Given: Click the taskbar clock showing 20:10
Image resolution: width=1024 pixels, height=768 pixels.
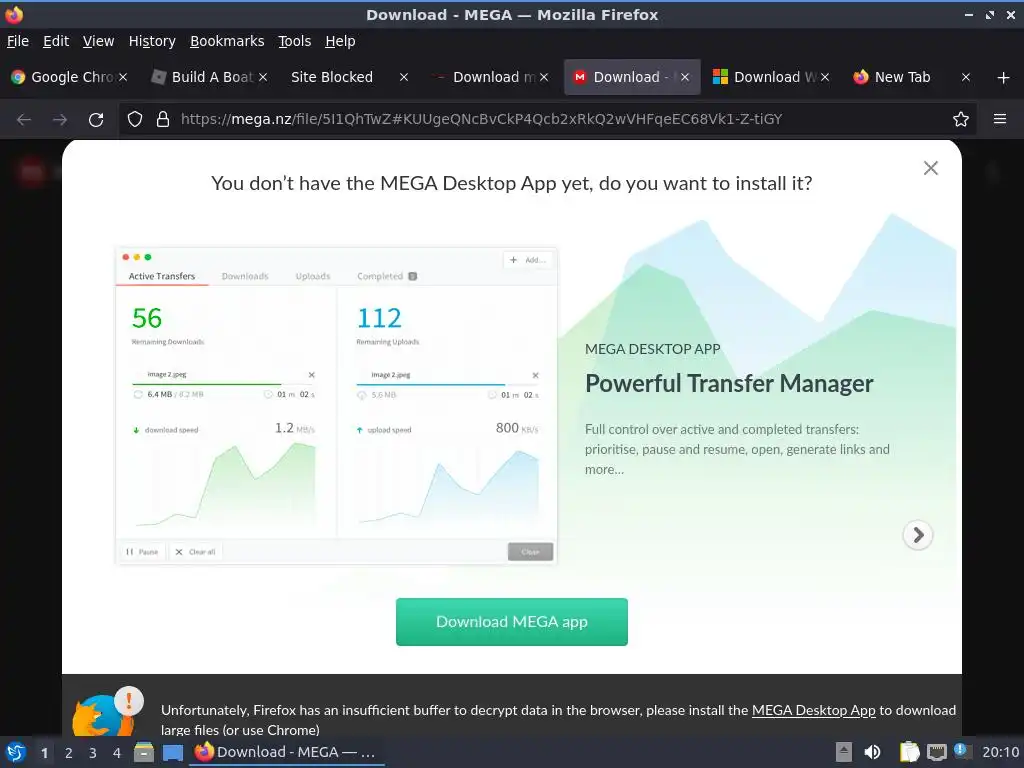Looking at the screenshot, I should click(1000, 752).
